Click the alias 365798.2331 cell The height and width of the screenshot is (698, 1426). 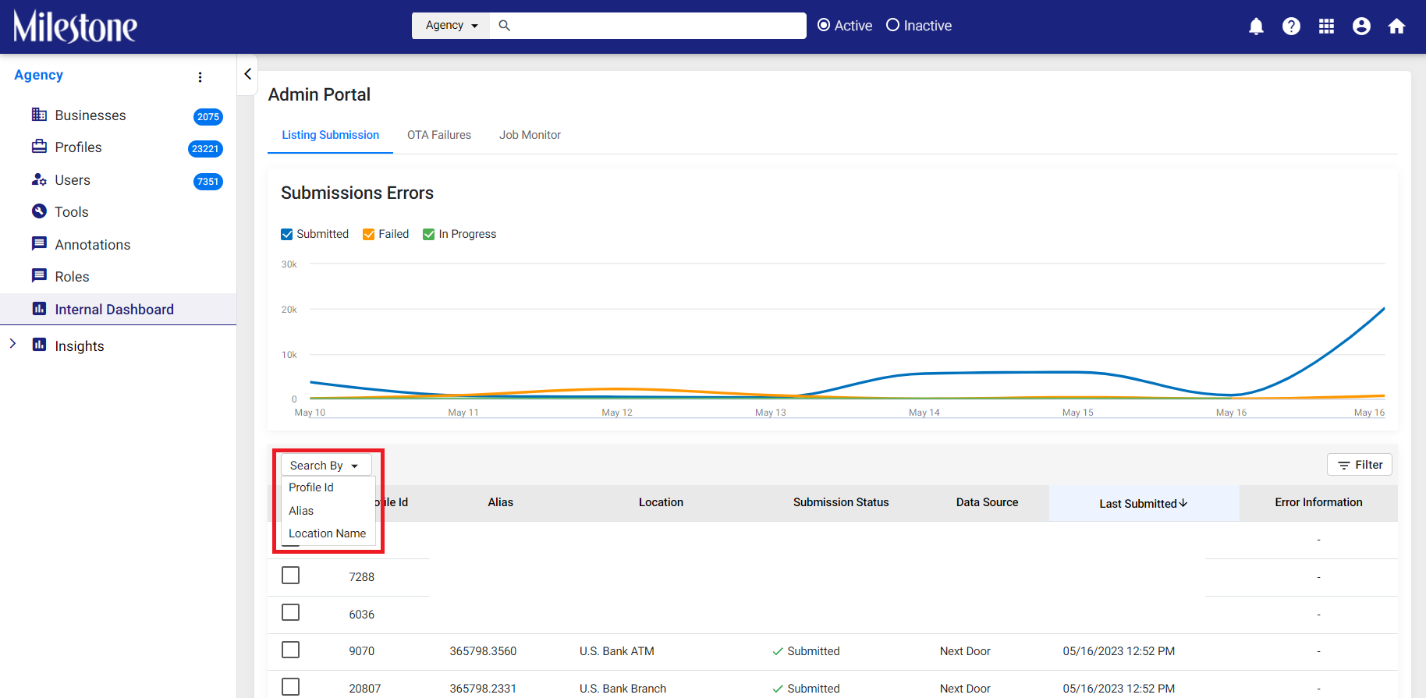(x=483, y=688)
